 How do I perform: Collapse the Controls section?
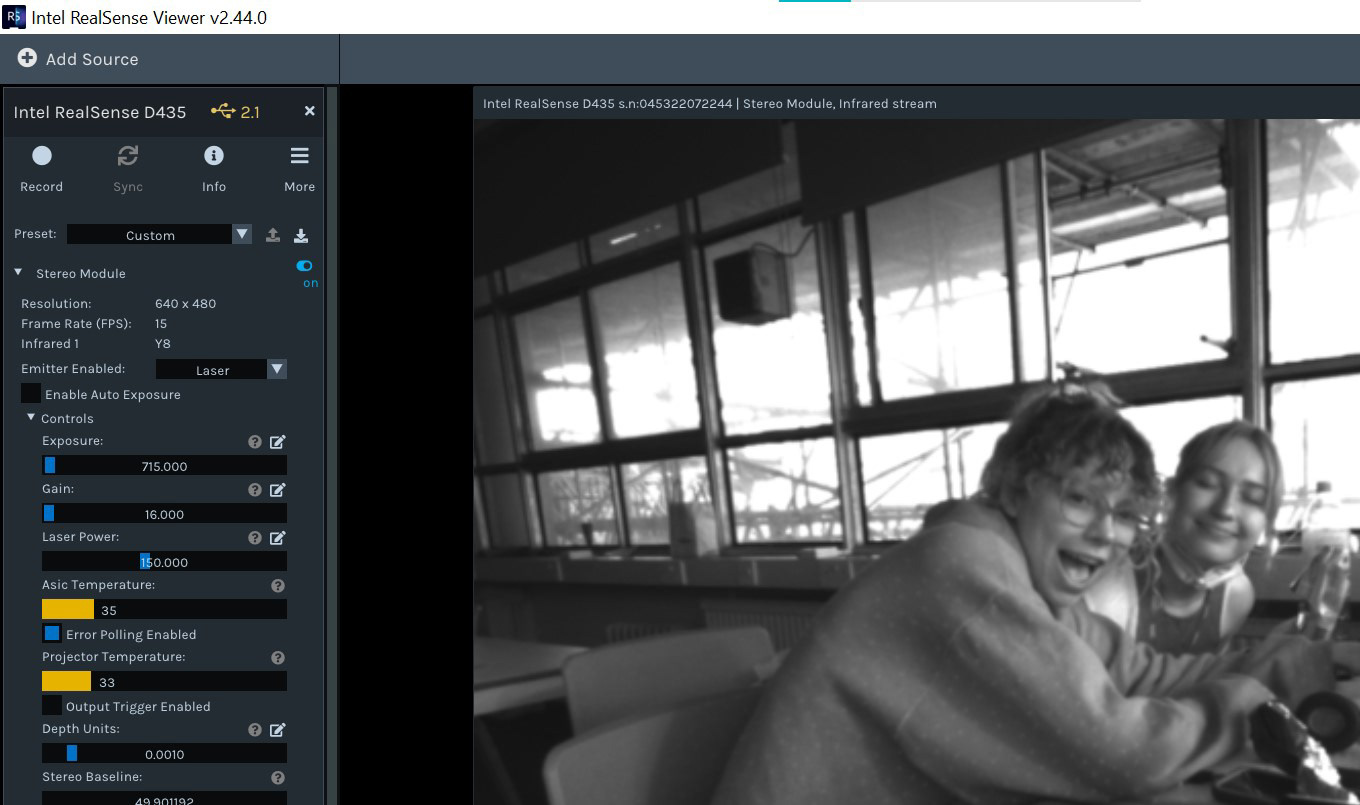(x=31, y=417)
